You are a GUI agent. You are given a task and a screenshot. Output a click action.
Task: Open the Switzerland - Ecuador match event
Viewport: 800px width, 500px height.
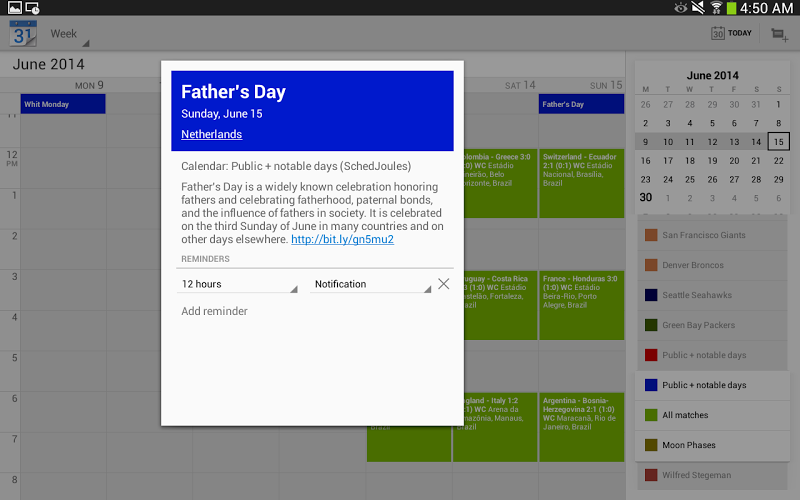[581, 183]
